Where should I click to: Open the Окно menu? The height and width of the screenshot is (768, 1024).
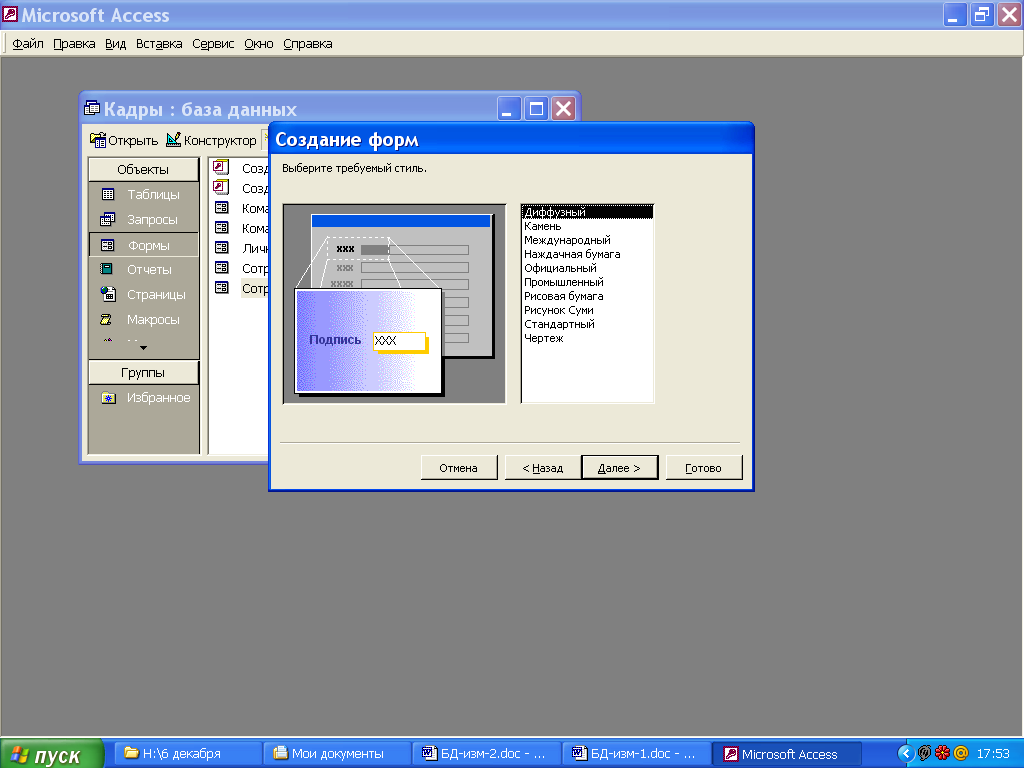coord(259,44)
